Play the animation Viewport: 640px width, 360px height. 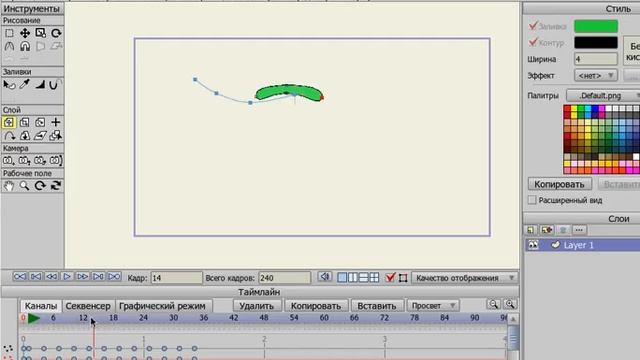(x=67, y=277)
